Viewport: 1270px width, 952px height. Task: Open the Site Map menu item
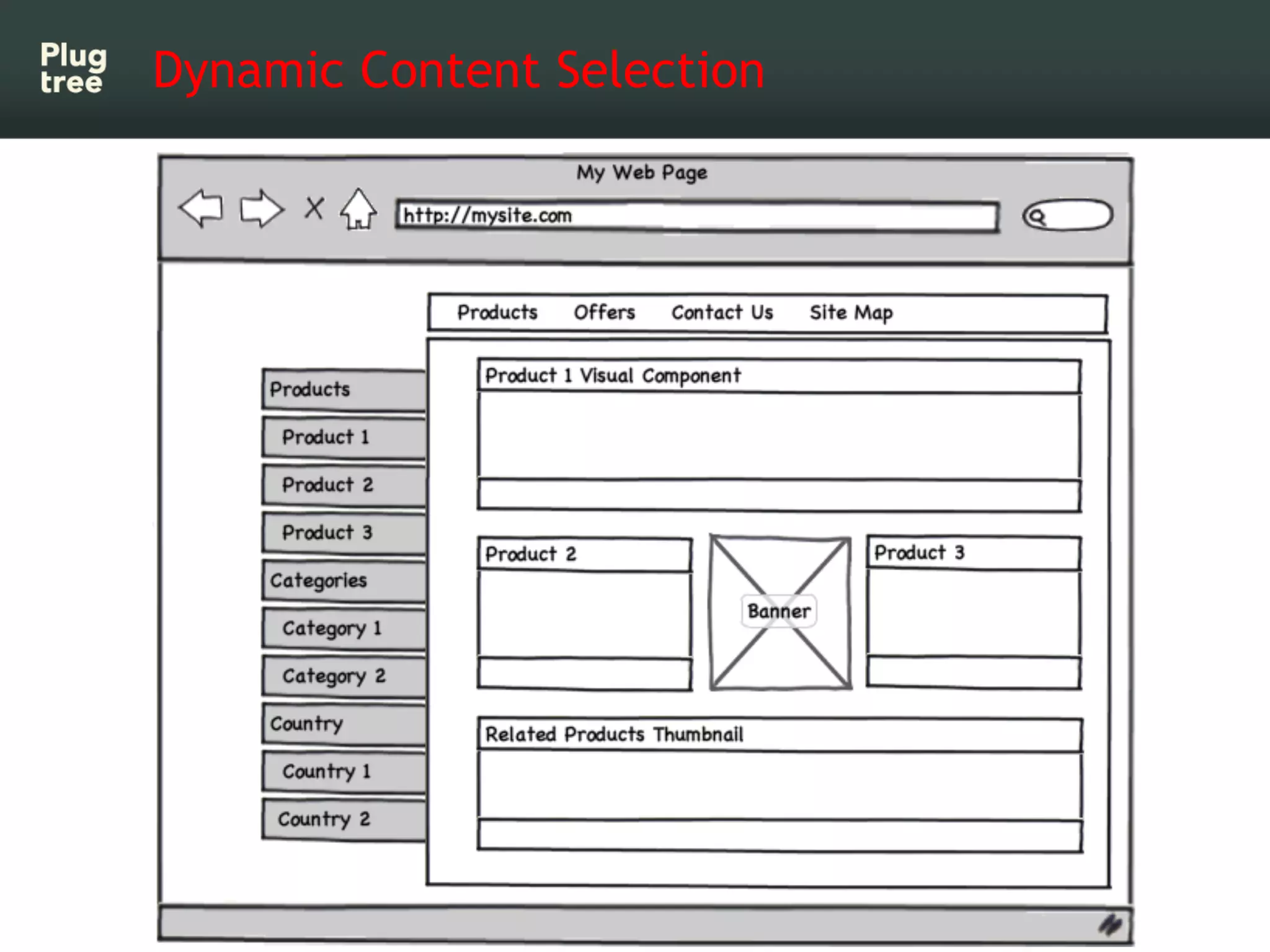(851, 313)
